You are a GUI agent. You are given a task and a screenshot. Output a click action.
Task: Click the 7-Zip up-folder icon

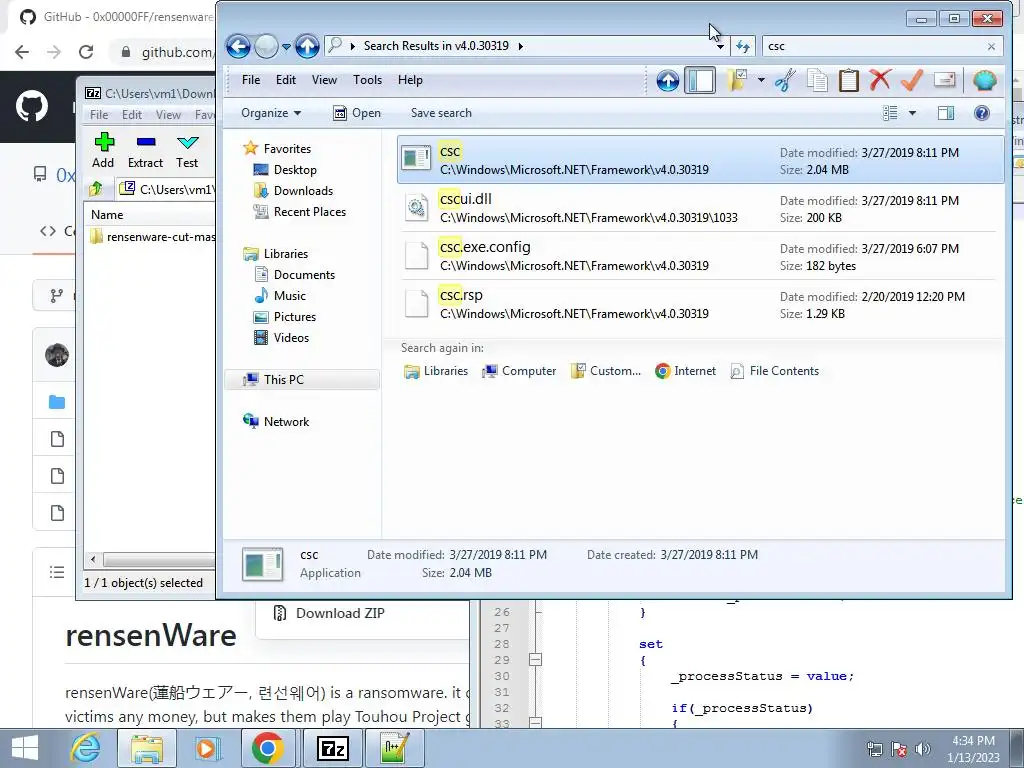coord(96,189)
